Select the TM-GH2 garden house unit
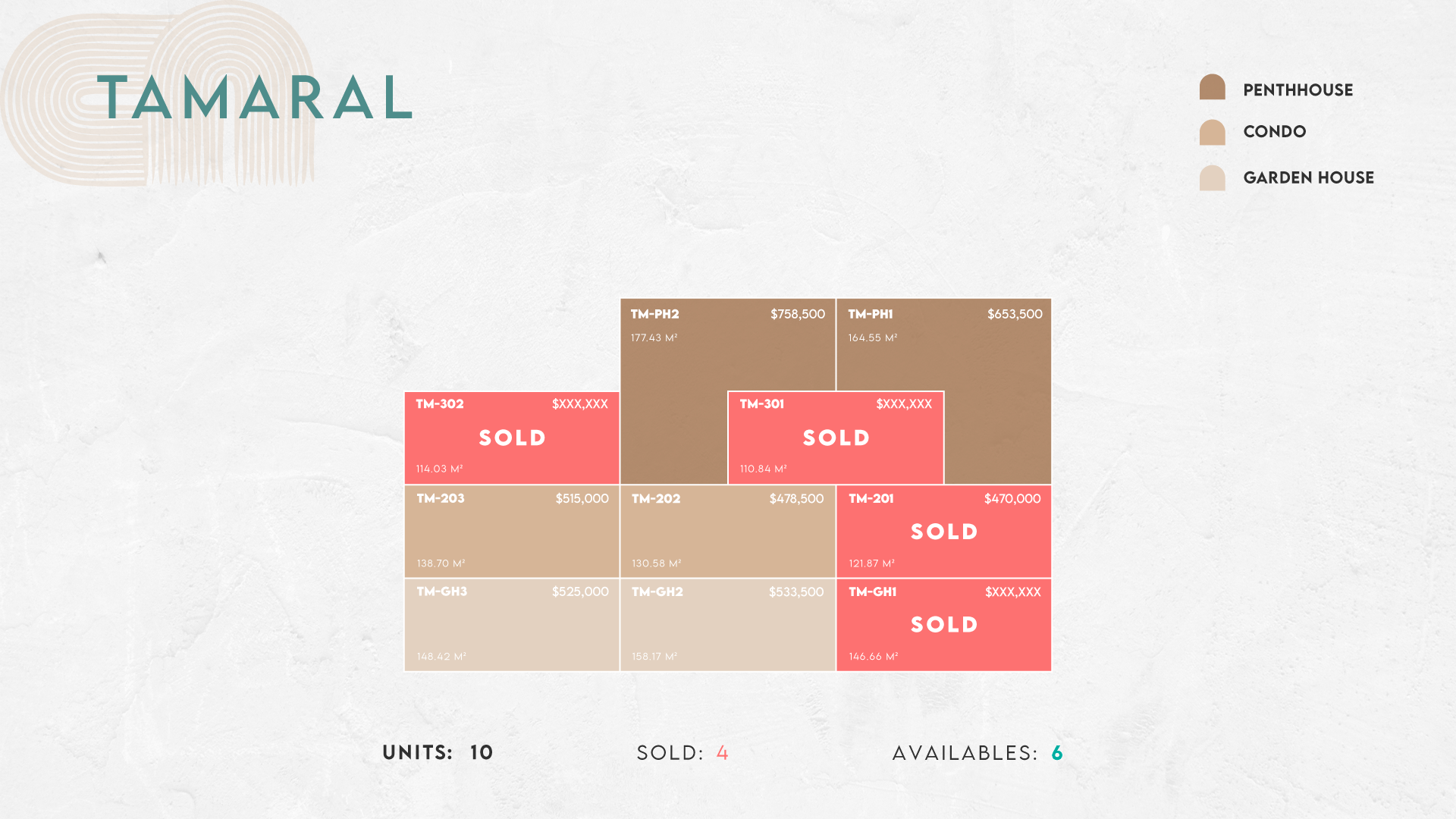1456x819 pixels. click(x=728, y=625)
